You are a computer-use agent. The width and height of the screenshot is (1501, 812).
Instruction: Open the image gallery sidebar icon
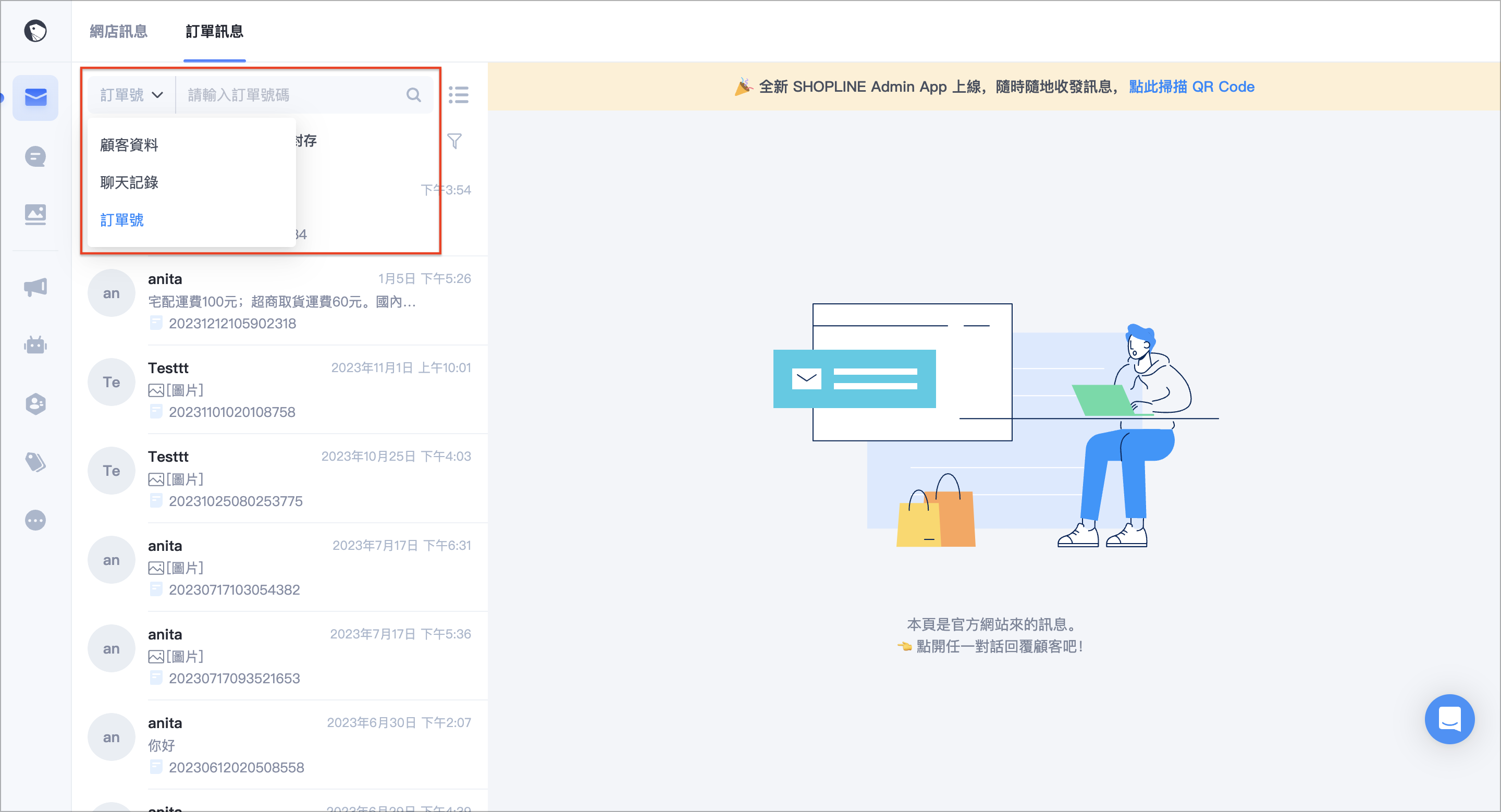(35, 214)
